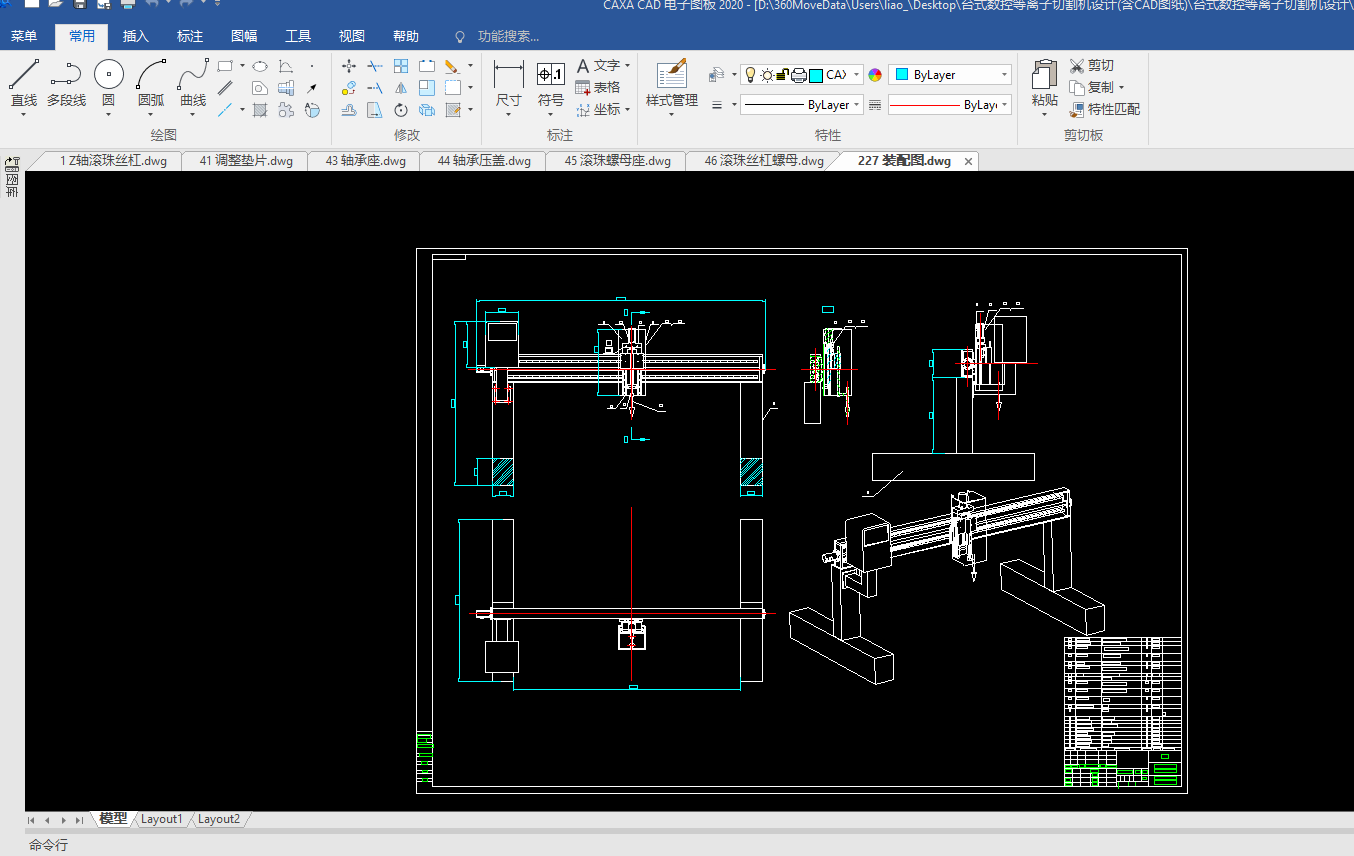Select the 圆 (Circle) drawing tool
This screenshot has height=856, width=1354.
point(108,76)
